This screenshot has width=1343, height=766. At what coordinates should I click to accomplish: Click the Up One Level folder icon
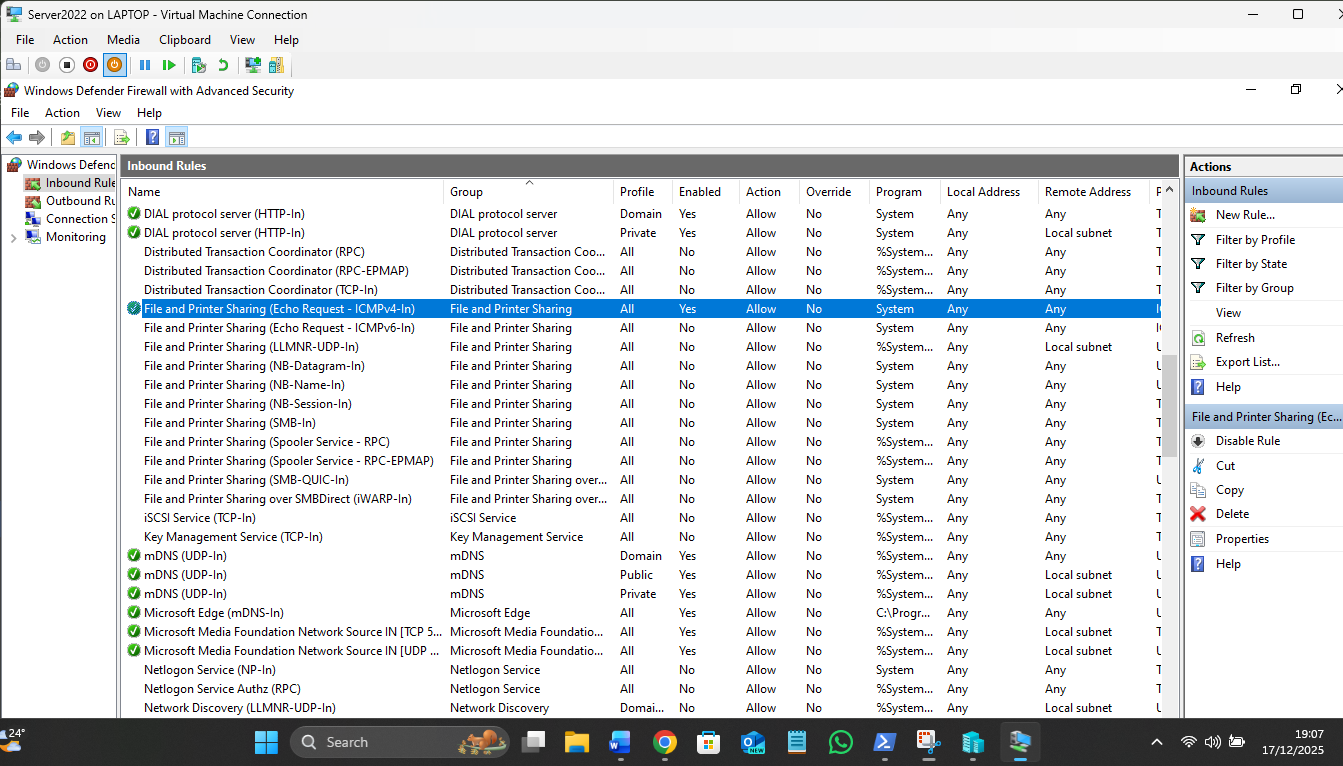click(x=68, y=137)
